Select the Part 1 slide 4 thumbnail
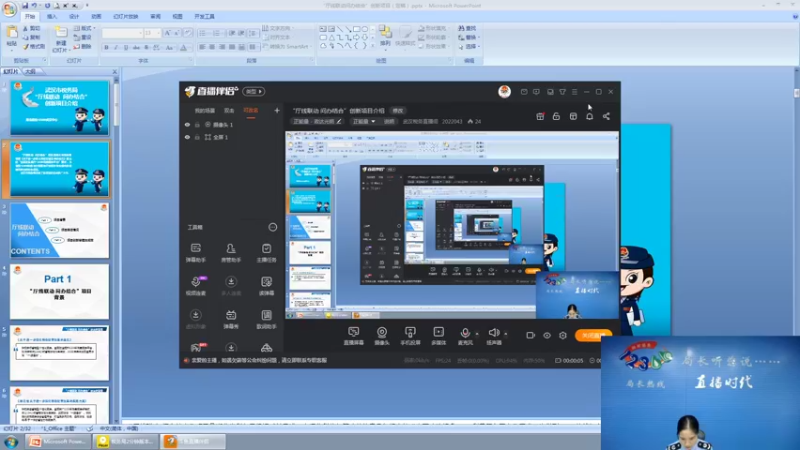This screenshot has width=800, height=450. tap(59, 291)
